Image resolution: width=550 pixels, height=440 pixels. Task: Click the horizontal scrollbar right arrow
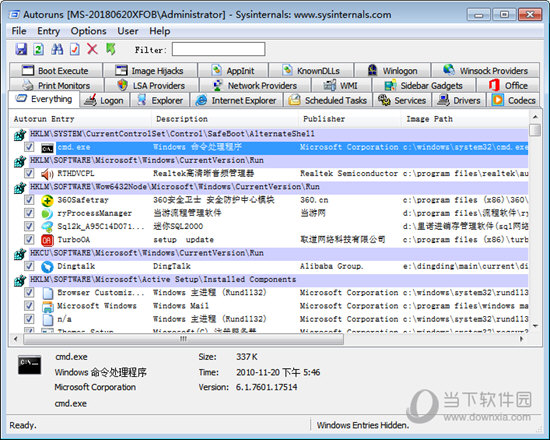[x=522, y=339]
